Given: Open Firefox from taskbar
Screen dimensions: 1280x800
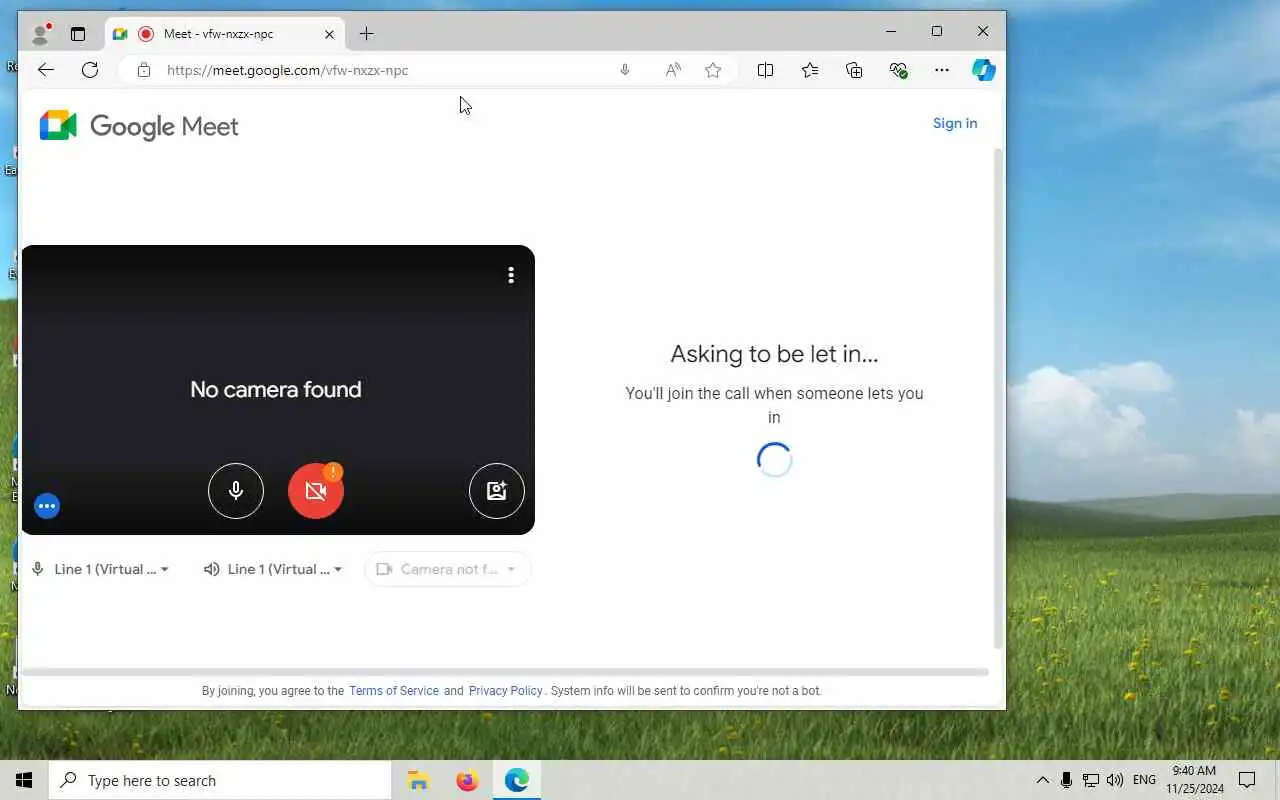Looking at the screenshot, I should click(467, 780).
